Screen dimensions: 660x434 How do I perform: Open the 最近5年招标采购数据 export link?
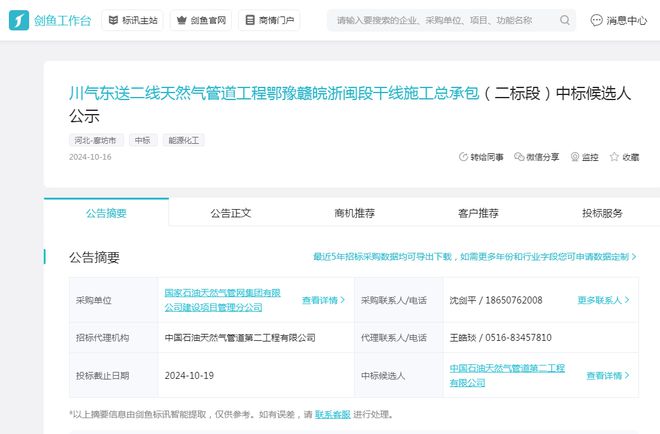click(475, 257)
